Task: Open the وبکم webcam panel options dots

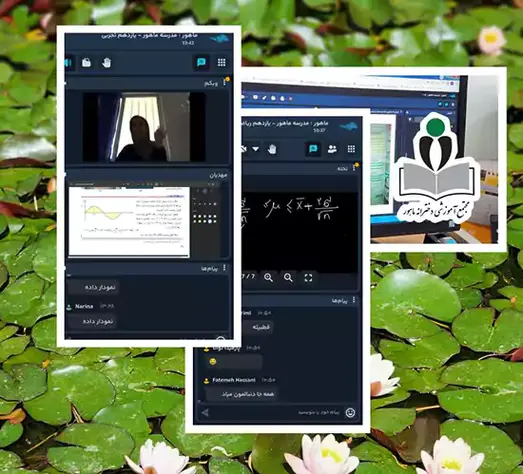Action: tap(225, 83)
